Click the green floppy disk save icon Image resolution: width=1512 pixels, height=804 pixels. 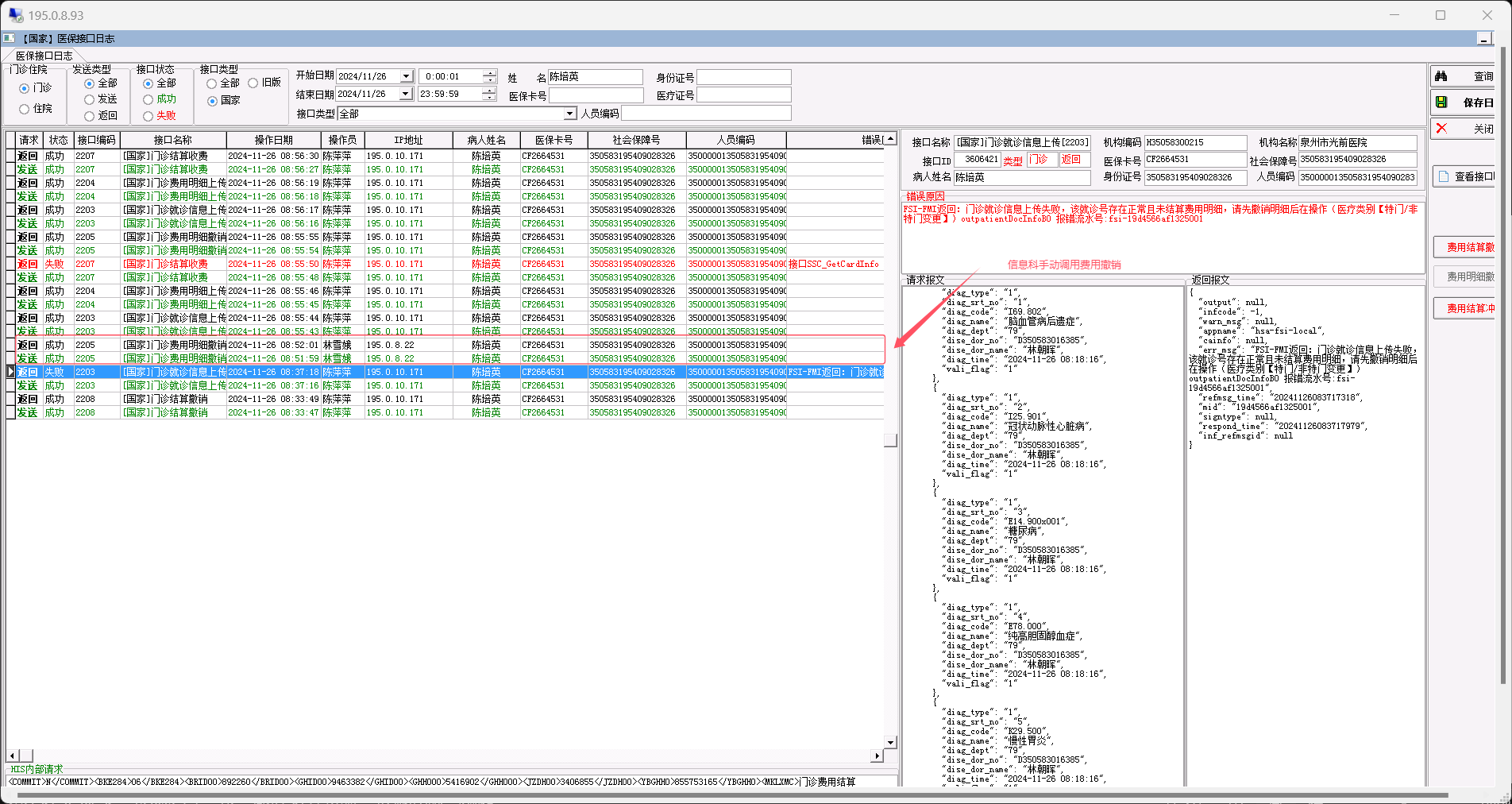point(1441,102)
